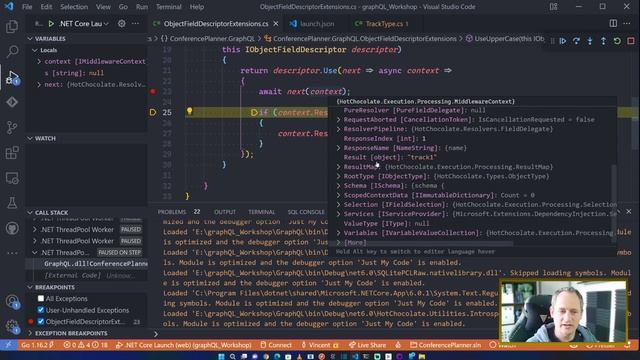Open the File menu
640x360 pixels.
tap(27, 7)
